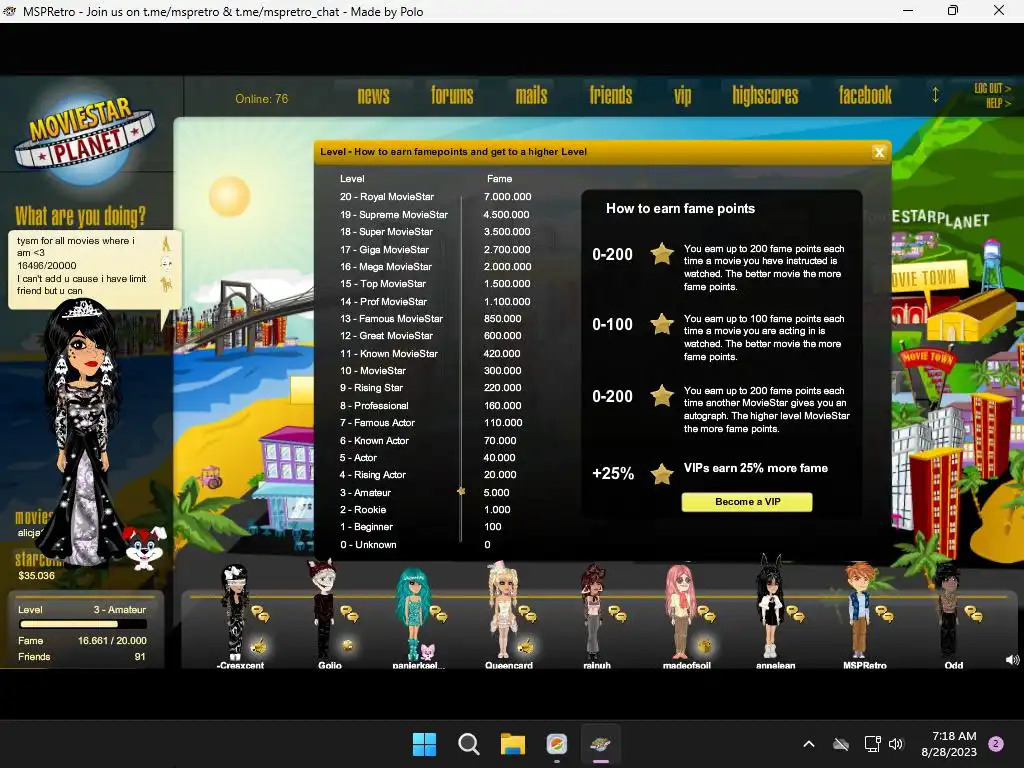Click the 'VIPs earn 25% more fame' text
This screenshot has width=1024, height=768.
coord(756,468)
